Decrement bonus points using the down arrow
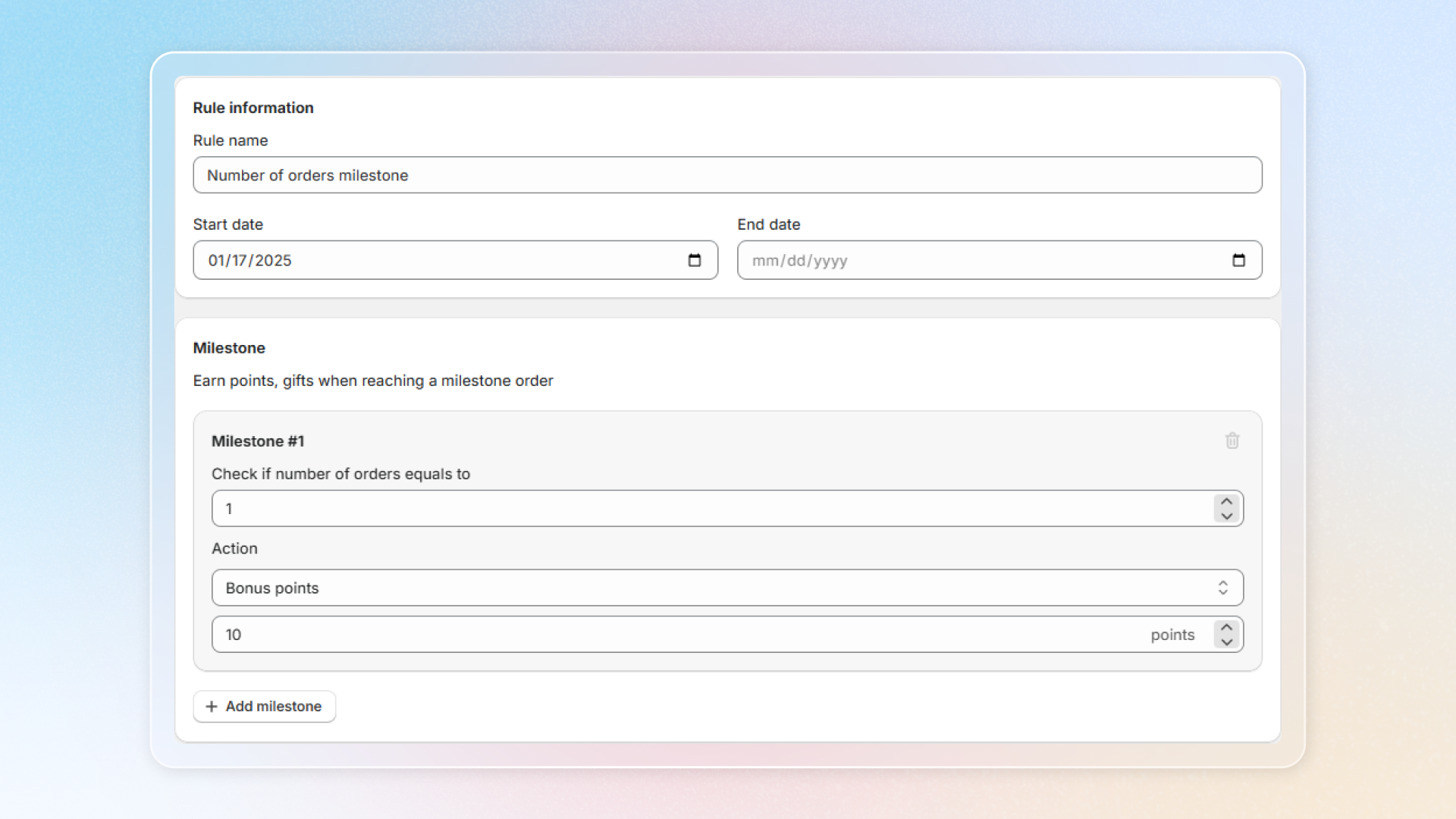Screen dimensions: 1456x819 [1226, 642]
